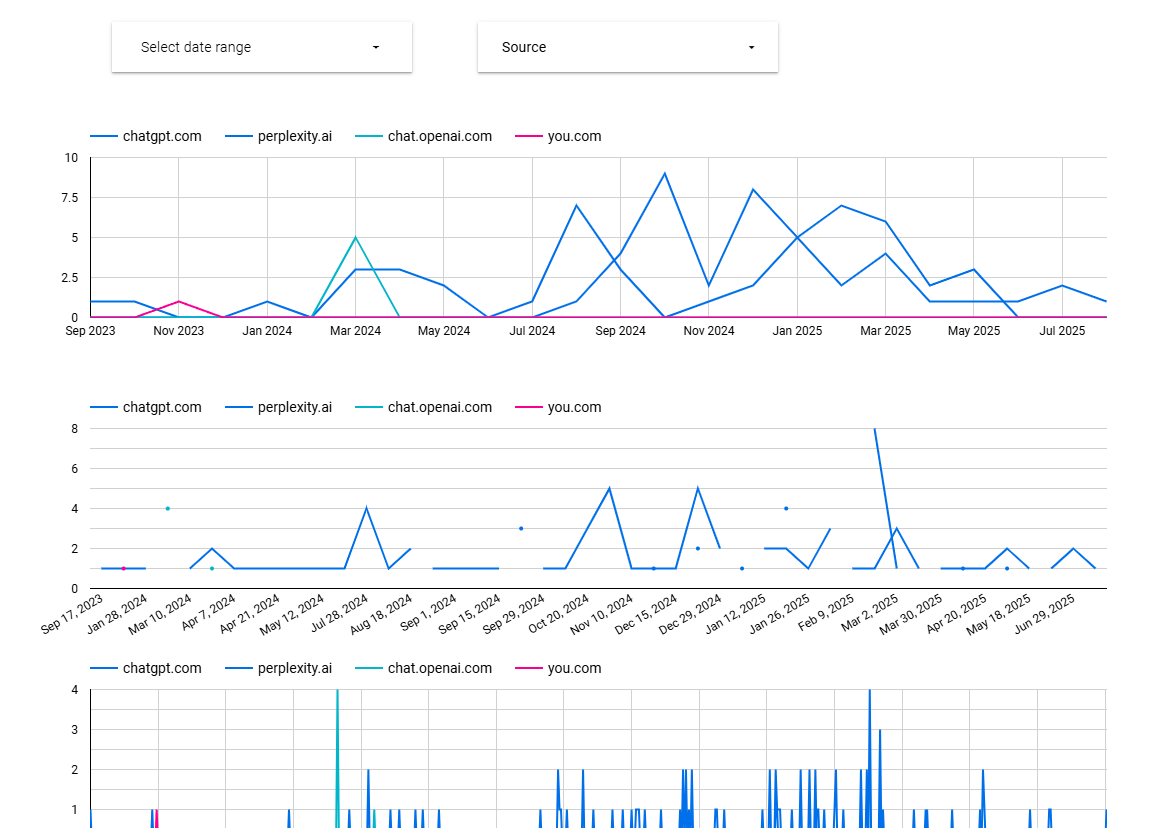The height and width of the screenshot is (828, 1164).
Task: Click the teal dot at value 4, middle chart
Action: (167, 508)
